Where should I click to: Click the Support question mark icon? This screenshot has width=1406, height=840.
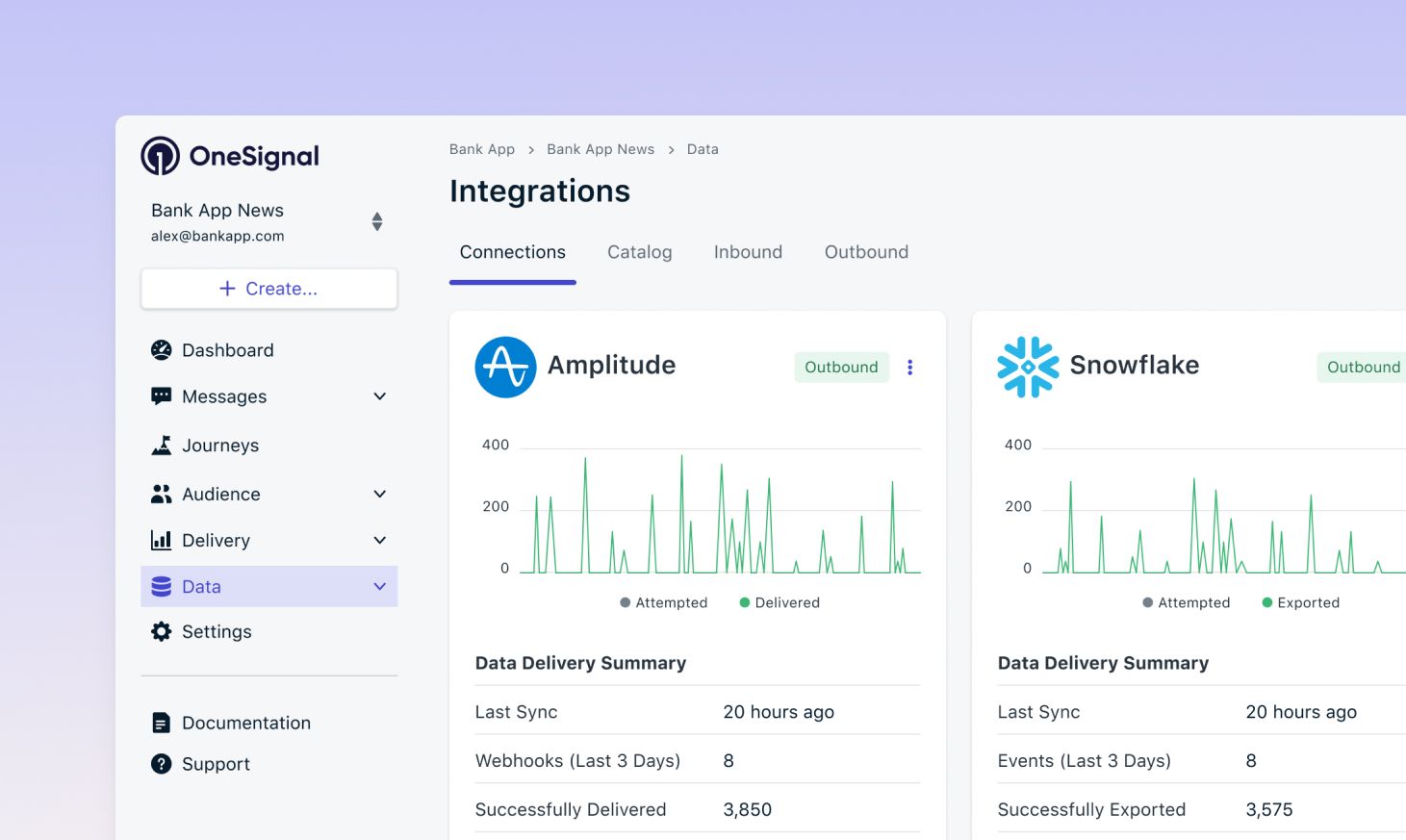162,764
